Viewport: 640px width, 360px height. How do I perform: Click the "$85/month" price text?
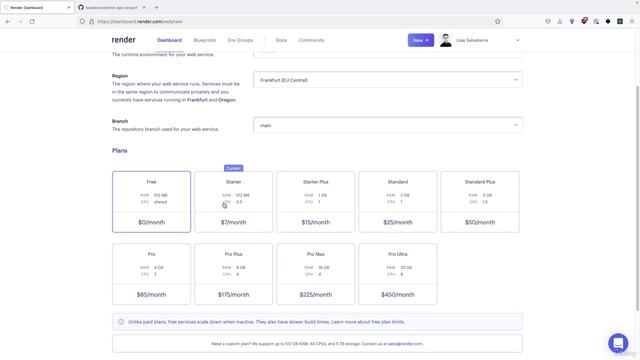(151, 294)
